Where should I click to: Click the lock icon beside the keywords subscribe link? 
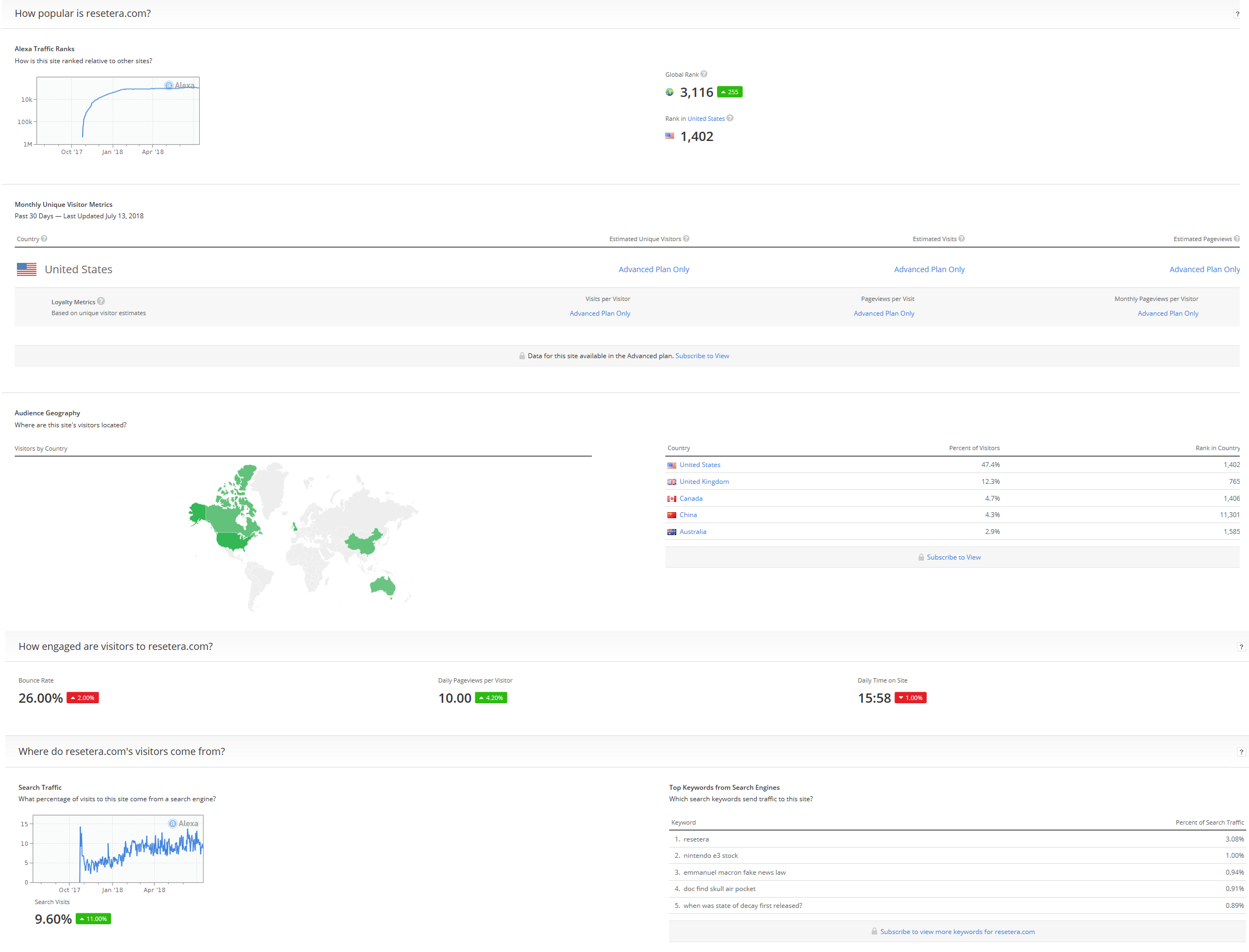(874, 932)
